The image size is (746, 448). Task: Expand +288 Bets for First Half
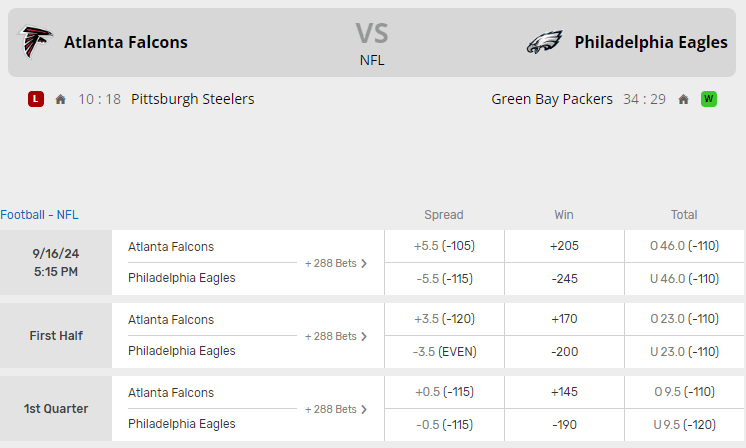(x=336, y=336)
